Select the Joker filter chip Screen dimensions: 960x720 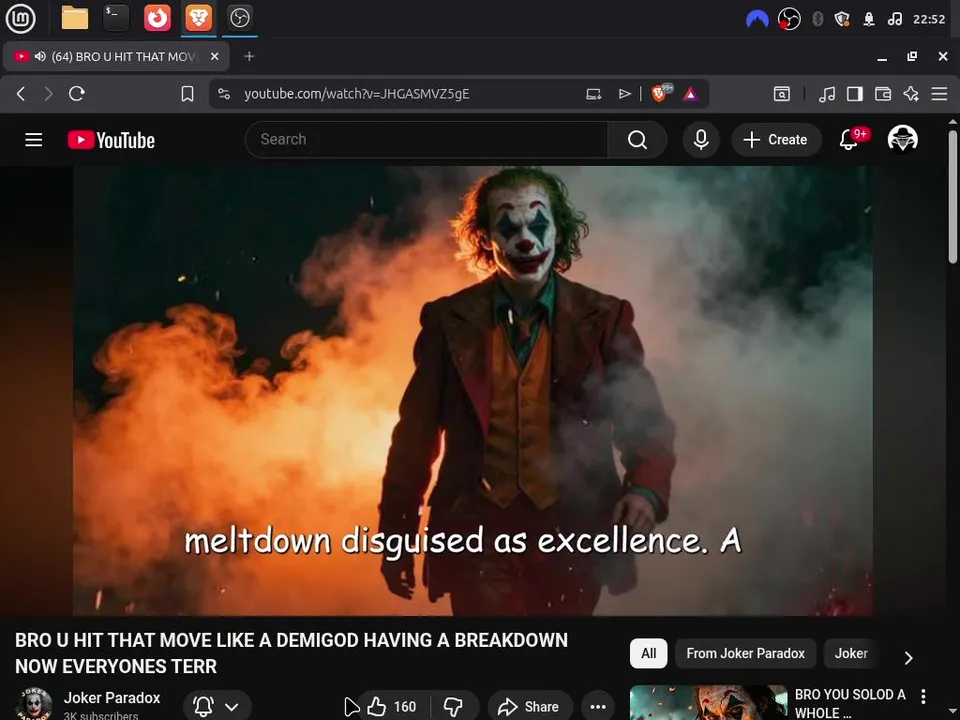851,653
